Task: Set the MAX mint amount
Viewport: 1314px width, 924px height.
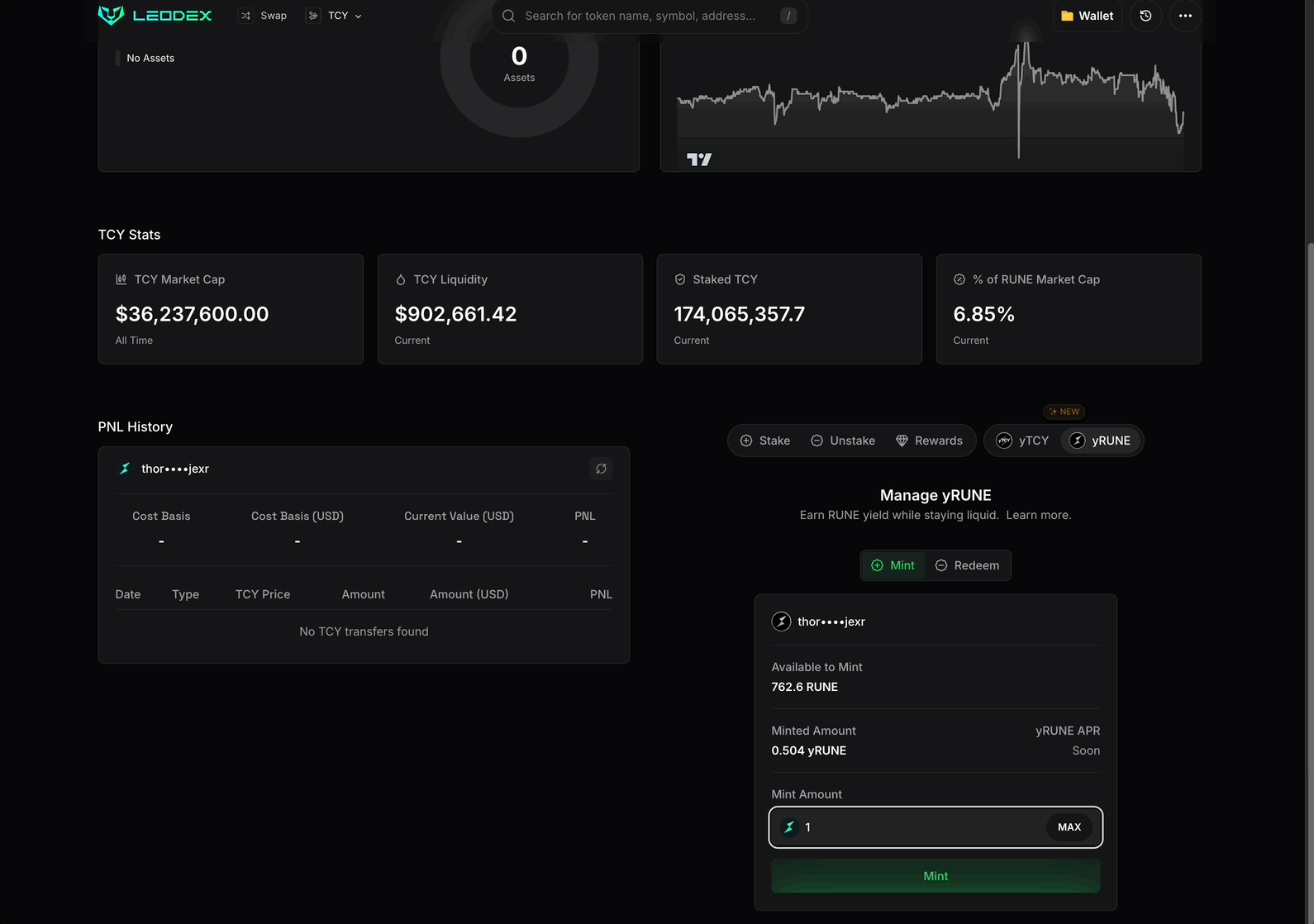Action: click(x=1069, y=827)
